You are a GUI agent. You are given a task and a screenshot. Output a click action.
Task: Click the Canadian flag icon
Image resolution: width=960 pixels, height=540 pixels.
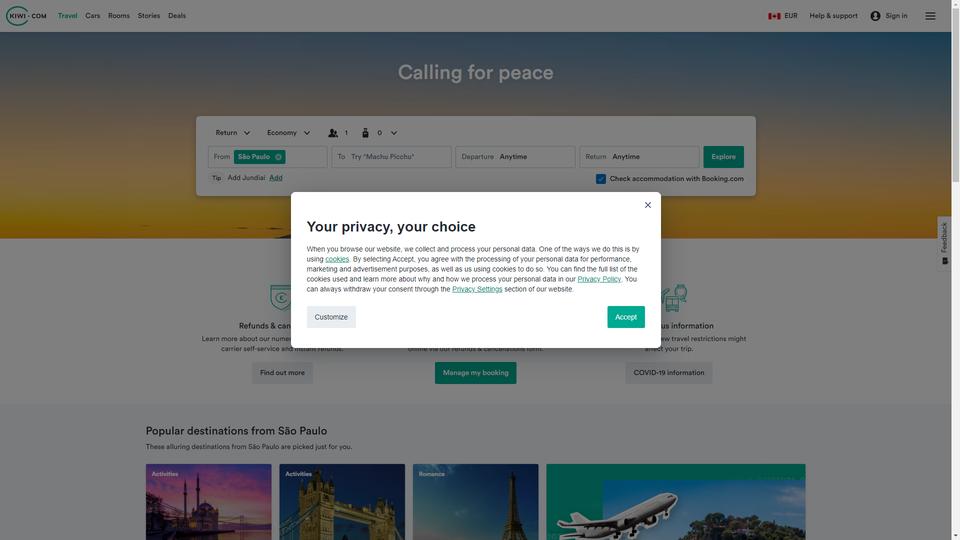774,16
